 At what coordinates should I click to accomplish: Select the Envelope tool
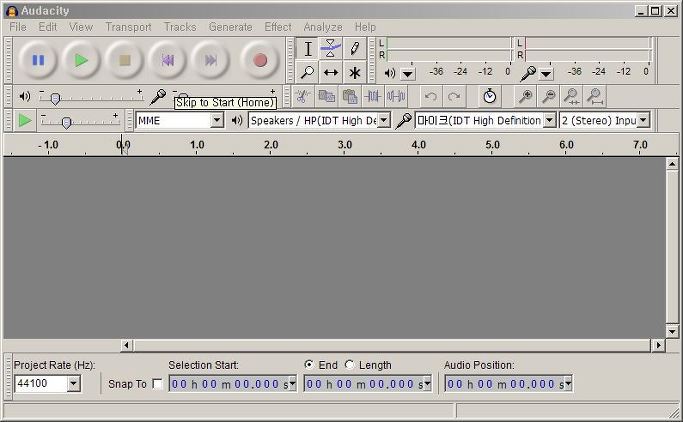331,49
